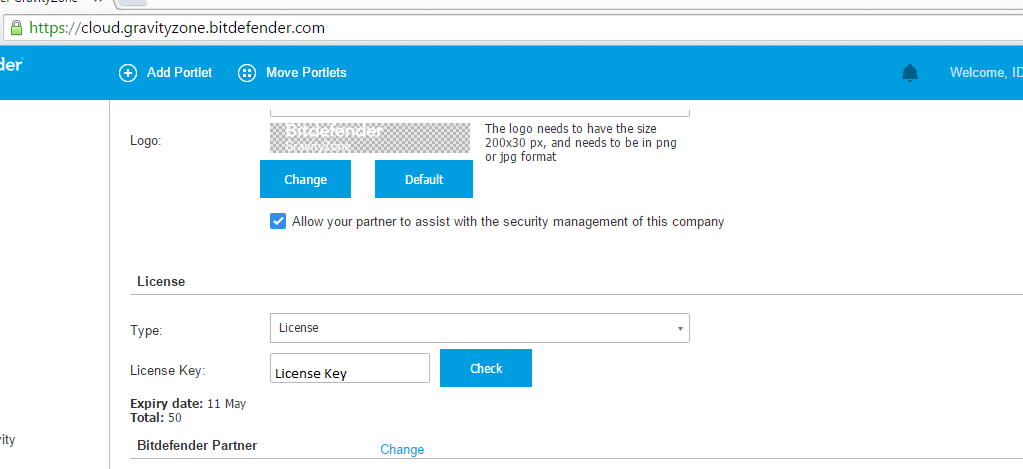Screen dimensions: 1023x469
Task: Click the Change link for Bitdefender Partner
Action: [x=402, y=449]
